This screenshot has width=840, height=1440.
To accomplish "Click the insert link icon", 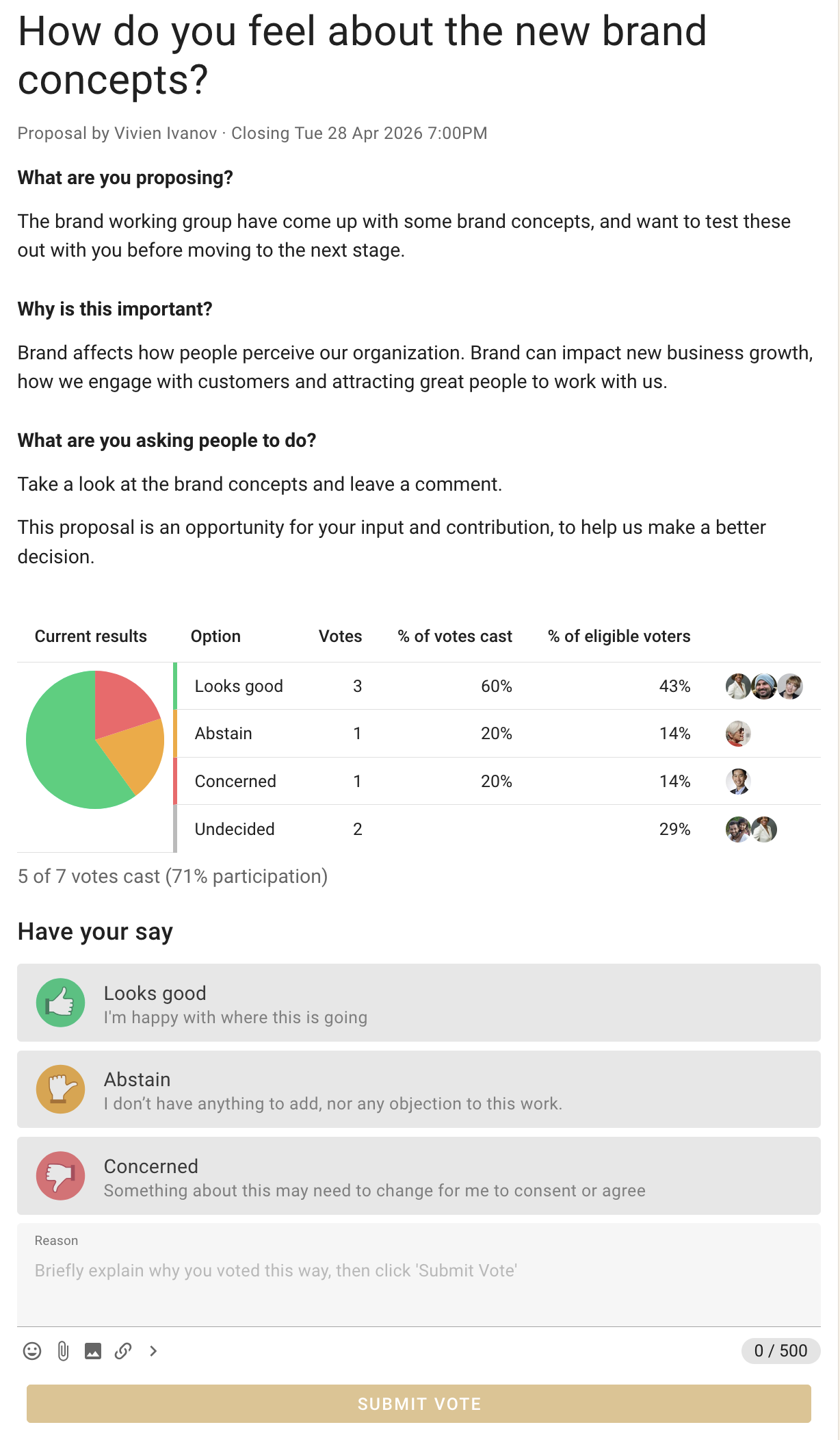I will click(123, 1350).
